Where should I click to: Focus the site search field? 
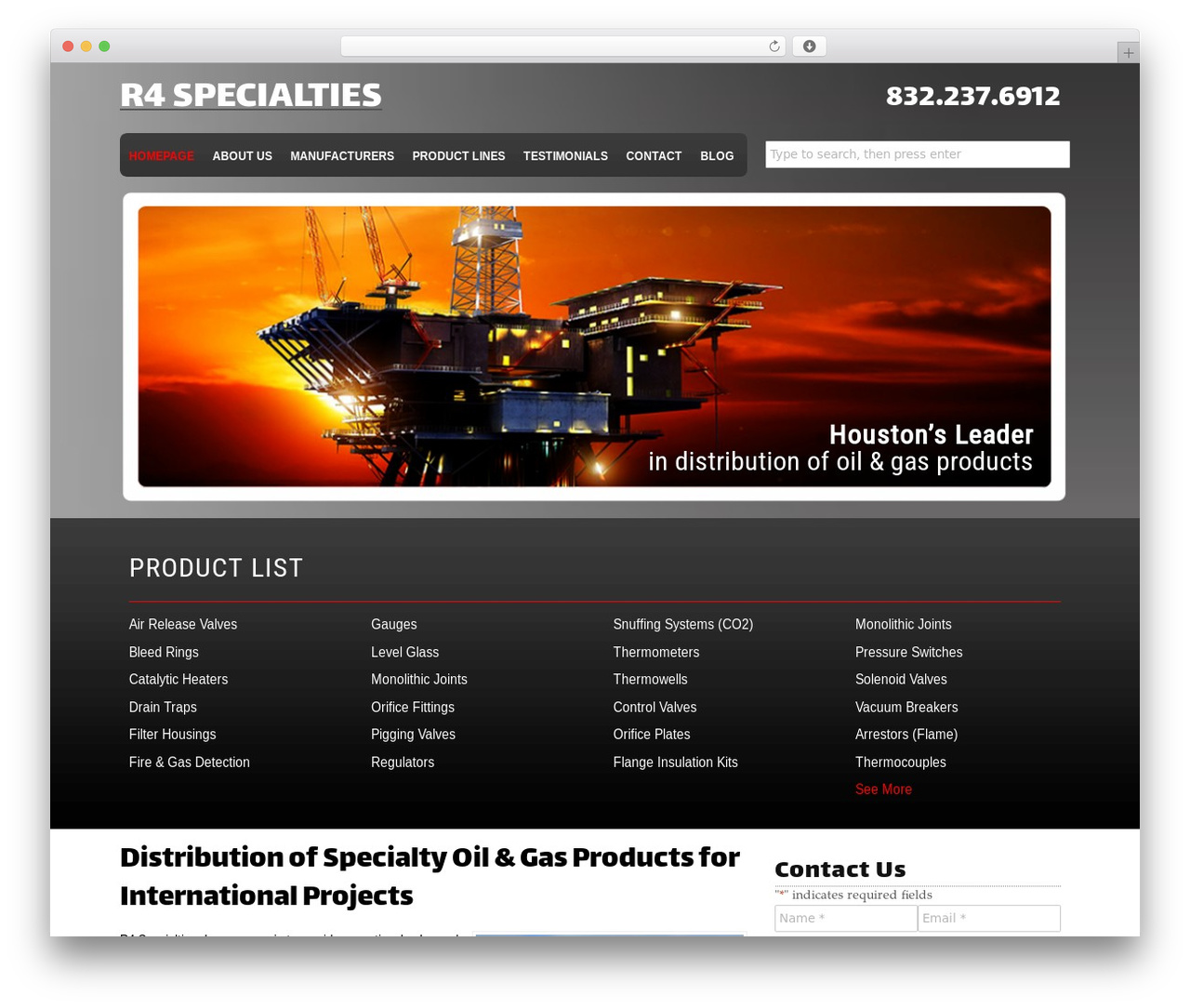[918, 154]
